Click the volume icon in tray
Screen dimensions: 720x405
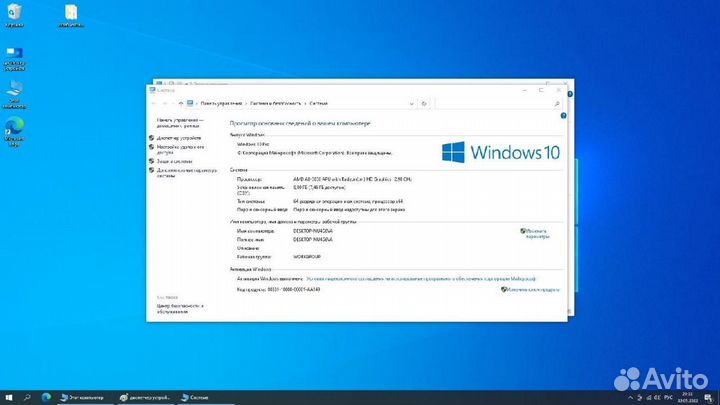coord(658,398)
